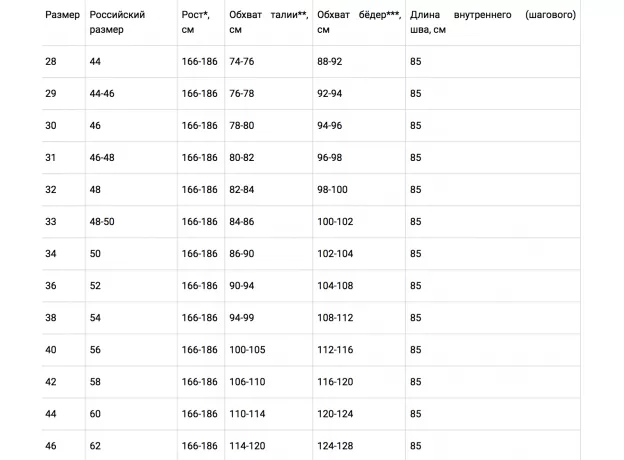This screenshot has width=624, height=460.
Task: Select the hip value 88-92 cell
Action: point(330,62)
